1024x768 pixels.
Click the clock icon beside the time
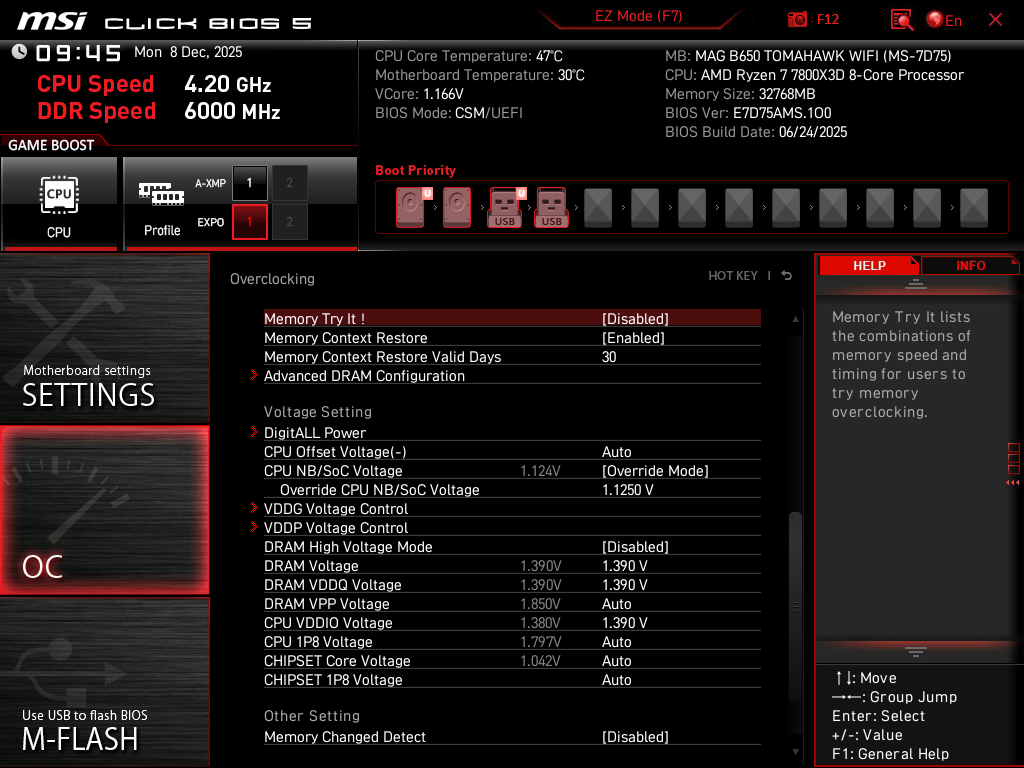(x=19, y=52)
